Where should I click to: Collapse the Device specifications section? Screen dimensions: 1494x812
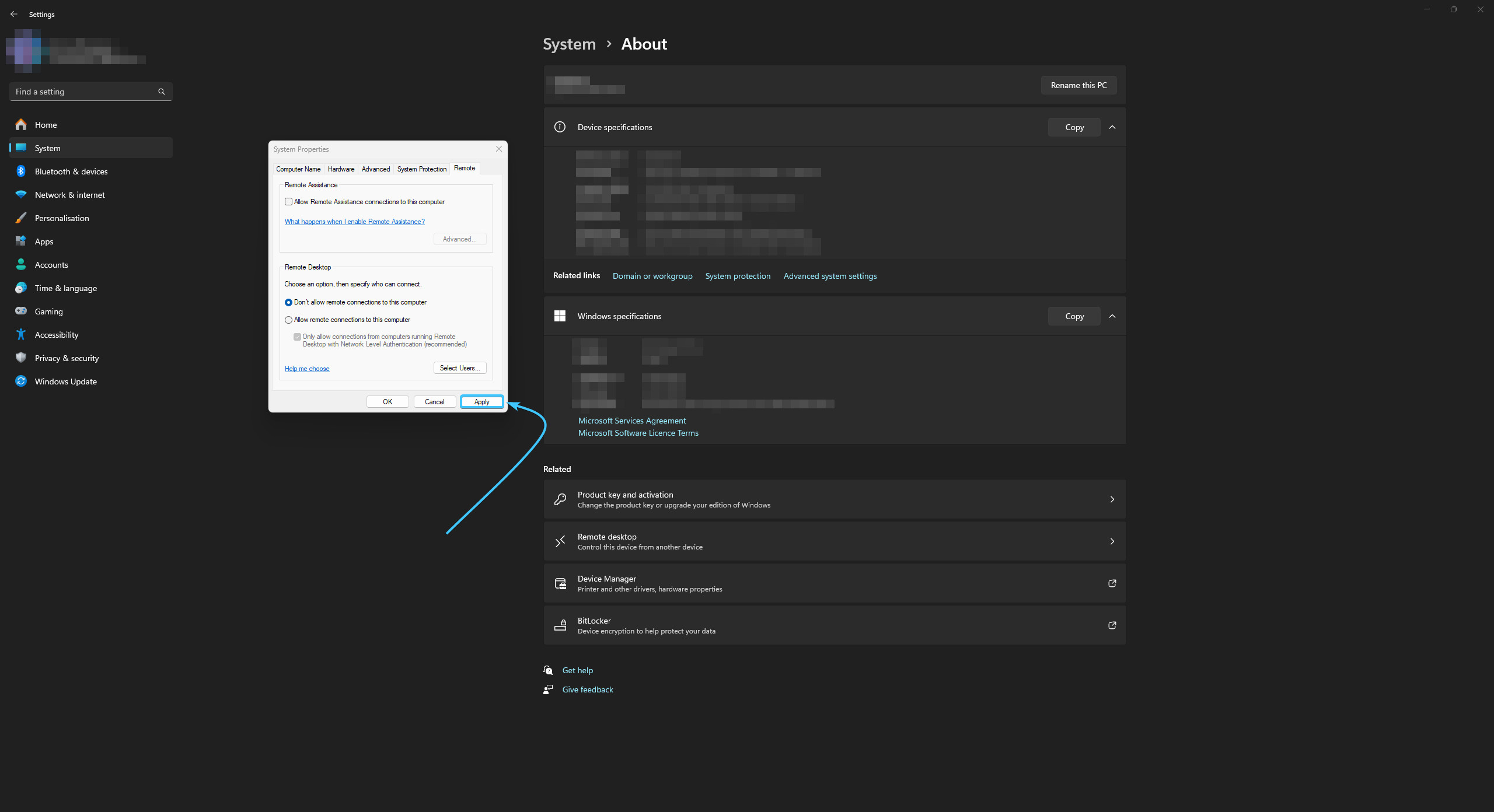click(1112, 127)
